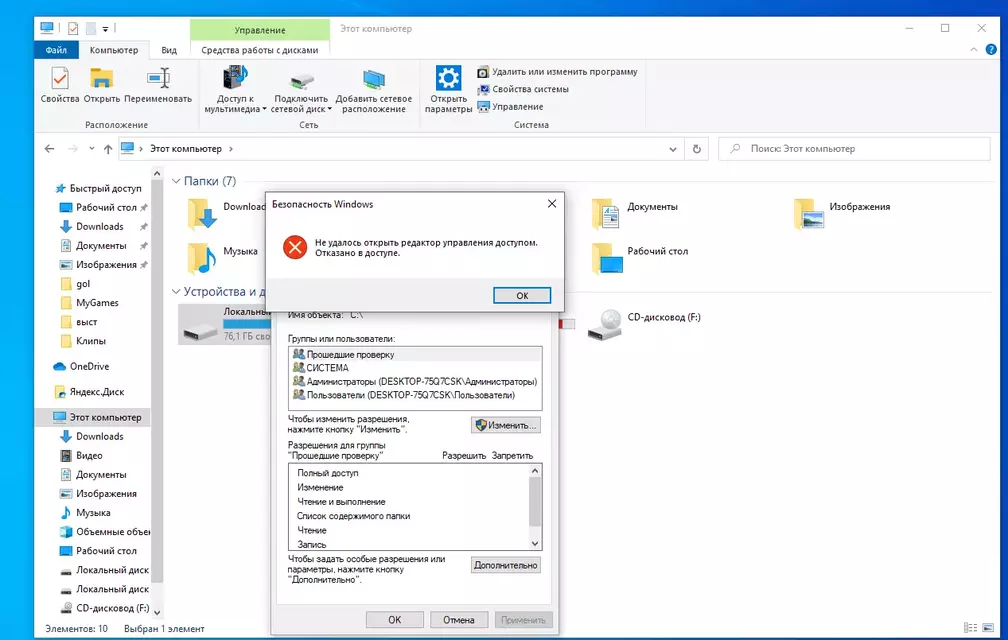Viewport: 1008px width, 640px height.
Task: Switch to Компьютер ribbon tab
Action: coord(114,50)
